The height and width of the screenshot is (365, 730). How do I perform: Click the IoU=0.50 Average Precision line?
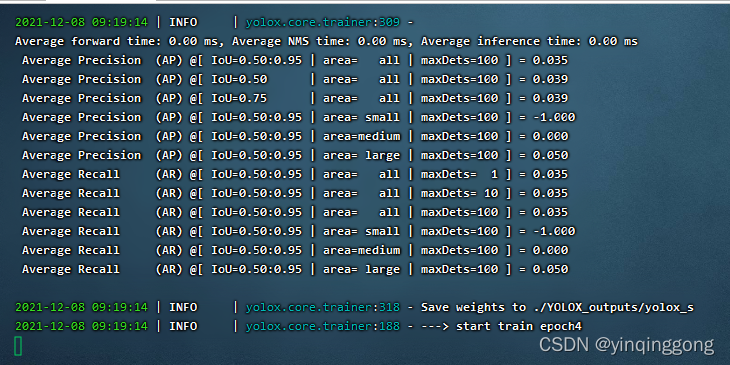(295, 79)
